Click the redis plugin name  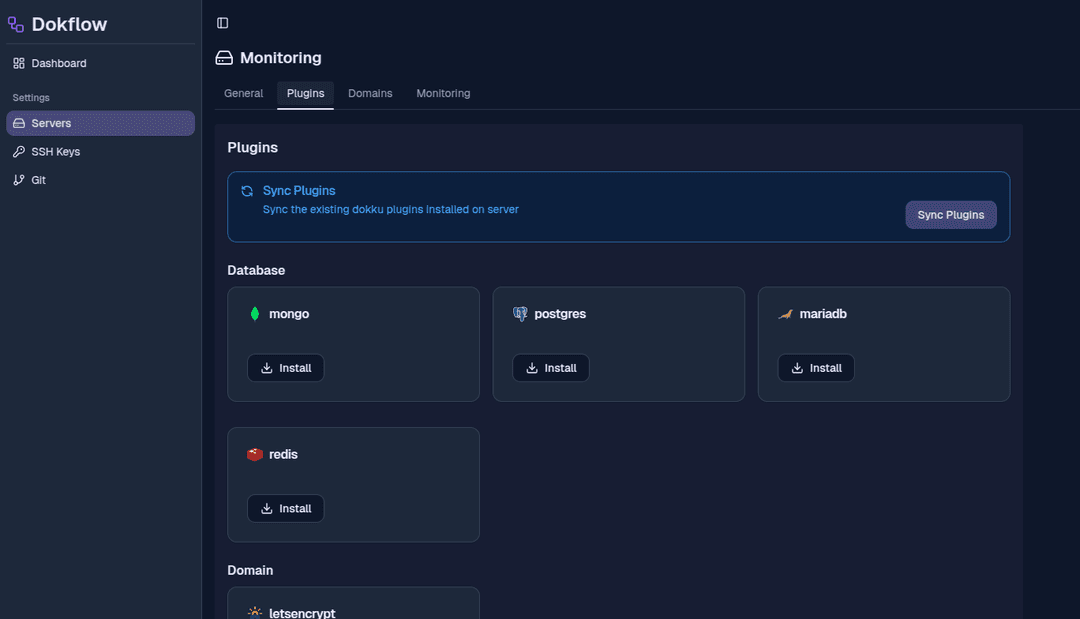pyautogui.click(x=283, y=454)
